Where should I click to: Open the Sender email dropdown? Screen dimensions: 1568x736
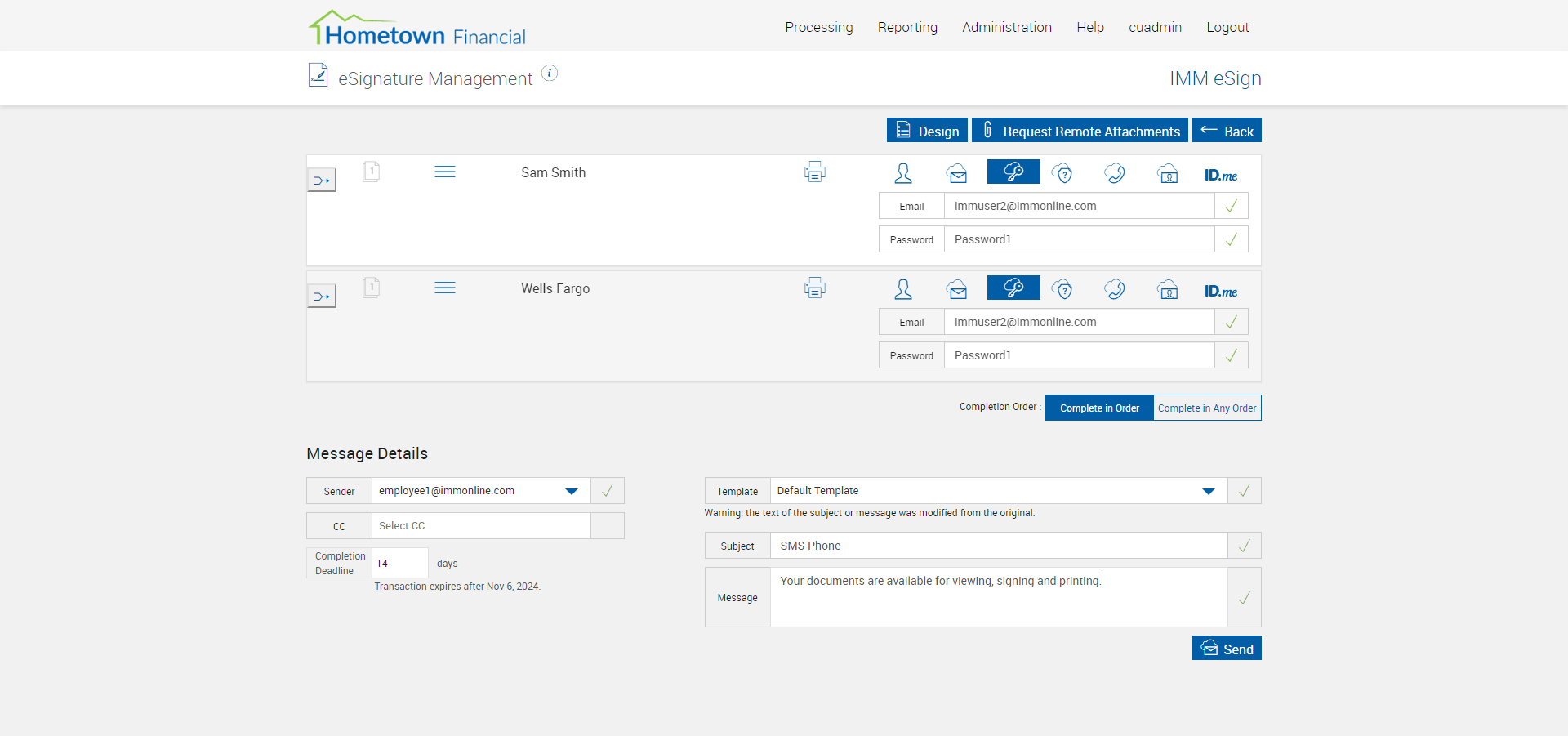[x=571, y=491]
